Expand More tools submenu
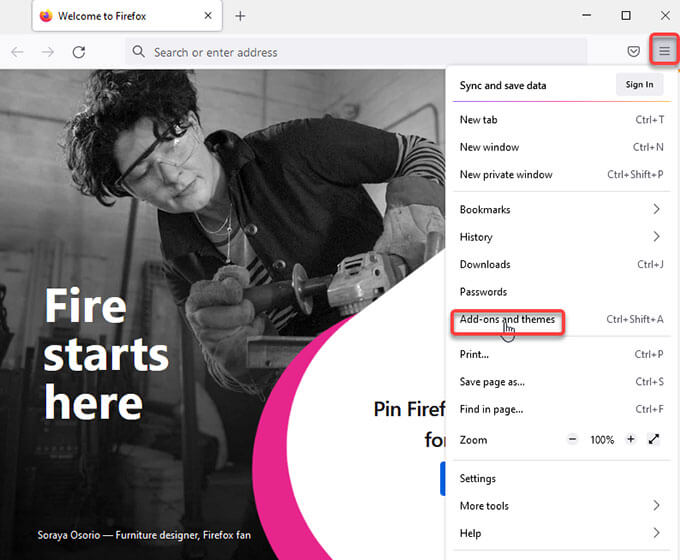The image size is (680, 560). (x=561, y=506)
